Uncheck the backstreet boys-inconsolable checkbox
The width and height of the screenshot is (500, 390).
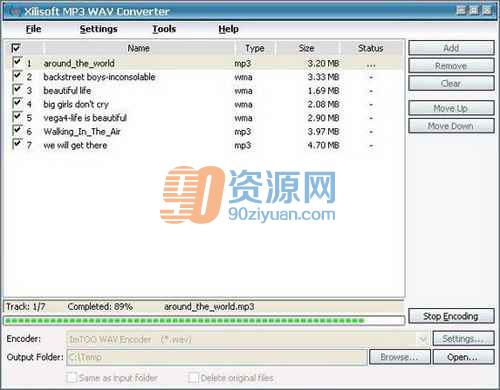17,76
